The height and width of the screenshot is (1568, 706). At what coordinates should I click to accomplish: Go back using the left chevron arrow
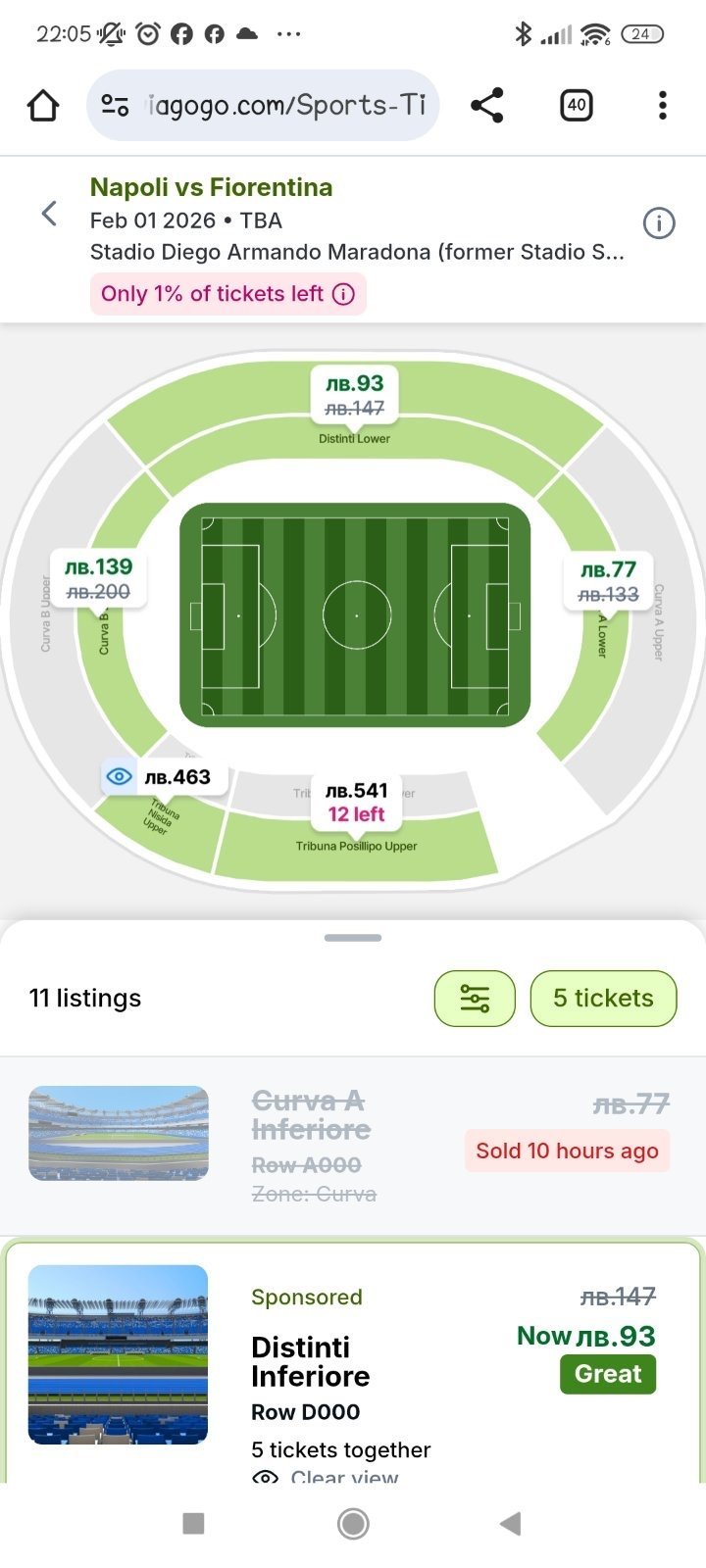click(49, 214)
